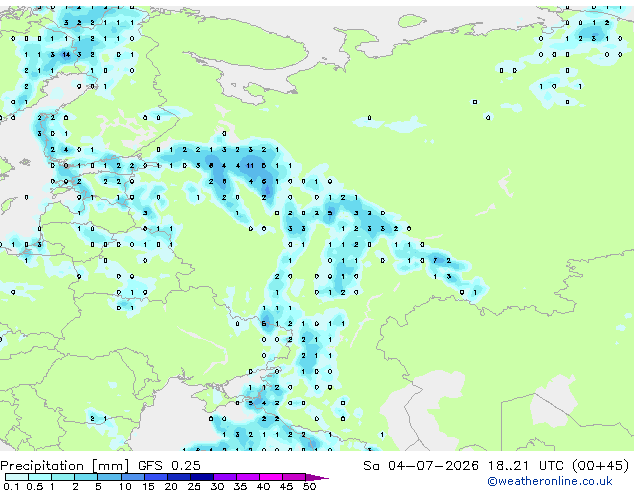Click the '[mm]' unit label
The height and width of the screenshot is (490, 634).
click(x=110, y=466)
